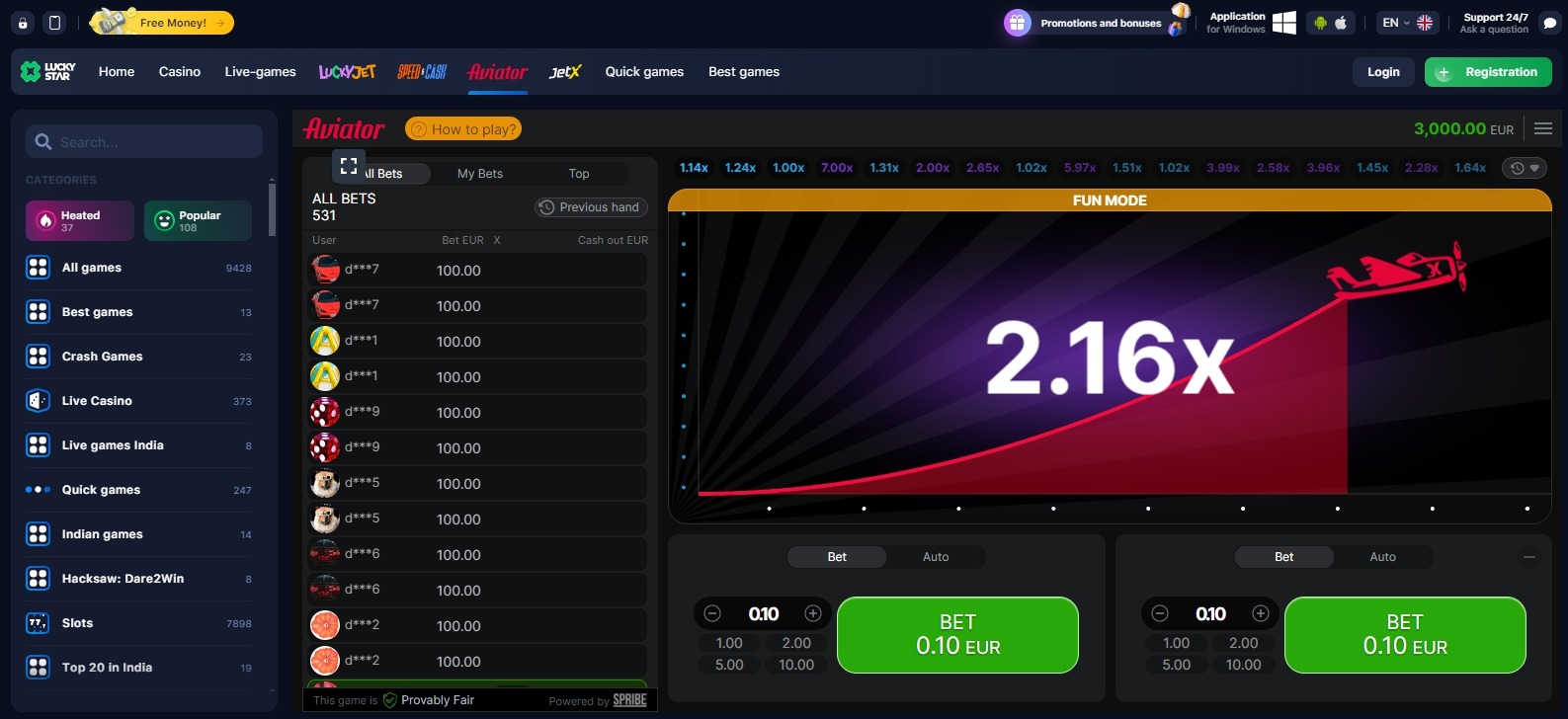Open Provably Fair info

[x=429, y=700]
